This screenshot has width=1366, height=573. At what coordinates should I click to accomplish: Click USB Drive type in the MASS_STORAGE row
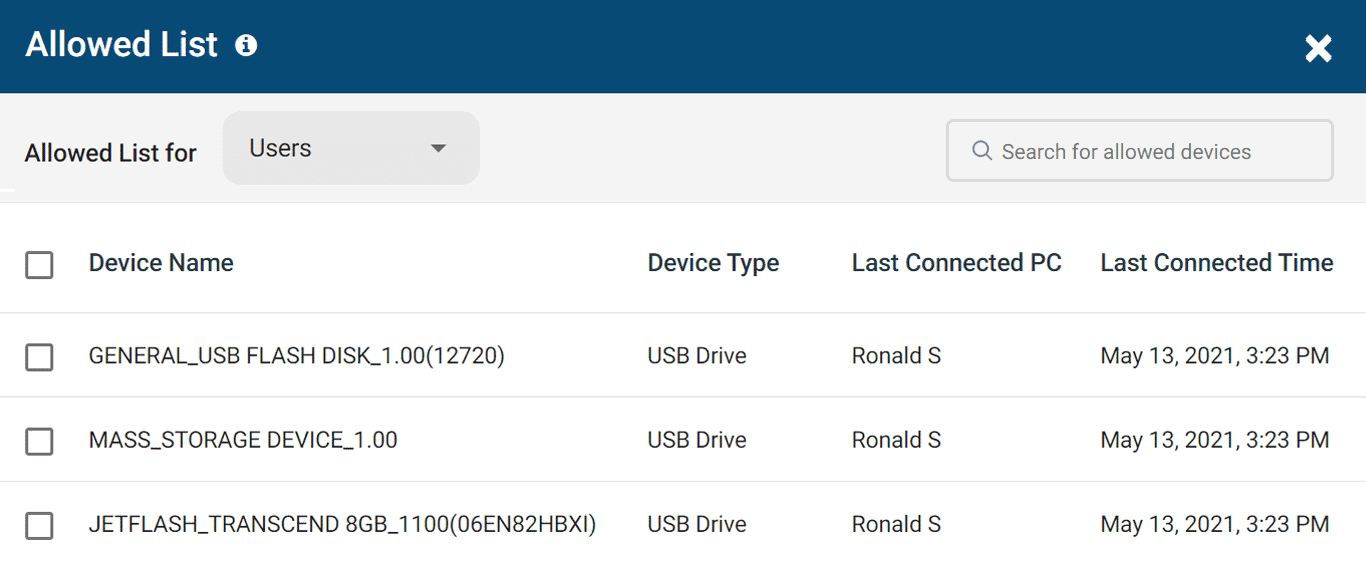pos(697,440)
